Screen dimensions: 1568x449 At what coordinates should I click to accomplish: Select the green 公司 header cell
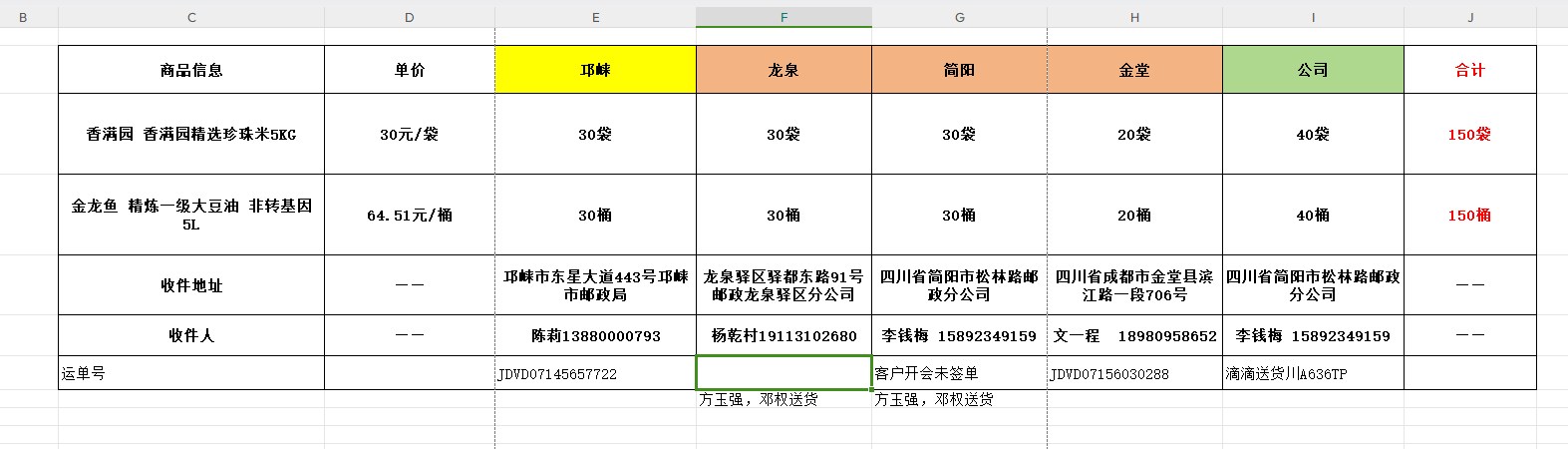(x=1313, y=70)
